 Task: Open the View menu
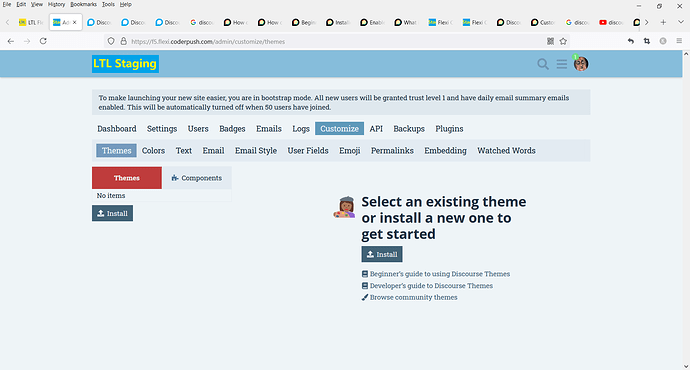coord(37,4)
